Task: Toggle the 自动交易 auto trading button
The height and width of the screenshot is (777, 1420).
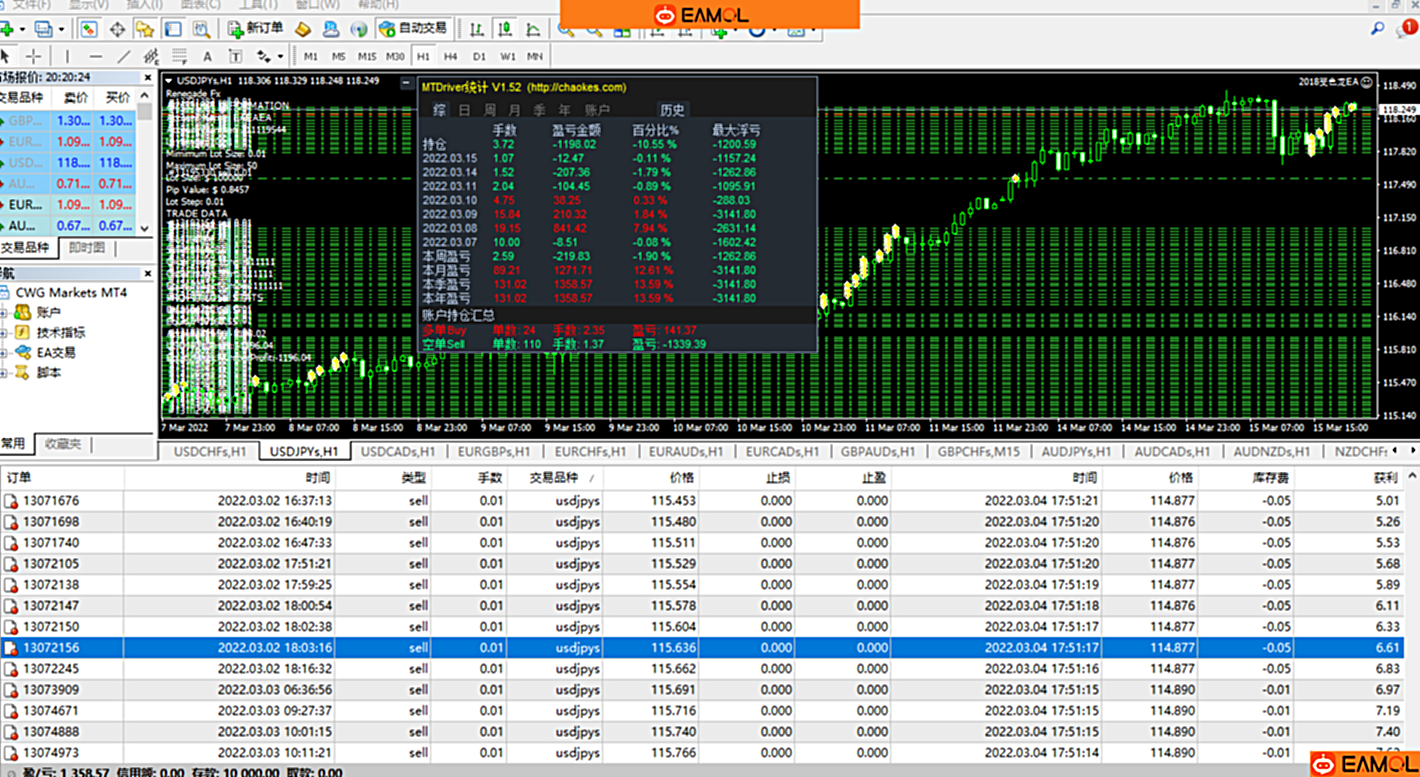Action: (x=413, y=28)
